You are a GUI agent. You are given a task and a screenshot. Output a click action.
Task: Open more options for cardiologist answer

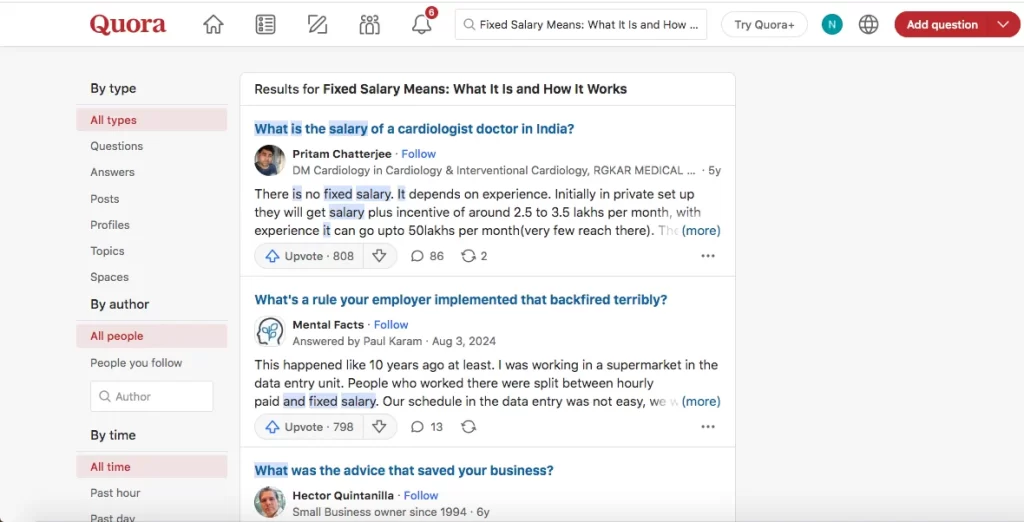[708, 256]
